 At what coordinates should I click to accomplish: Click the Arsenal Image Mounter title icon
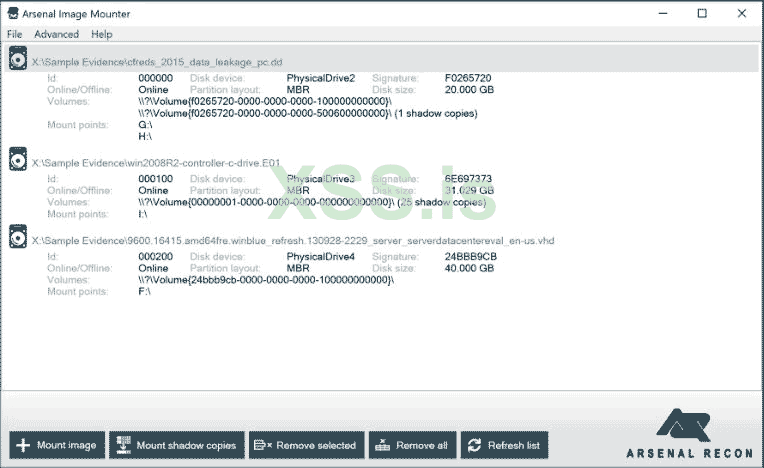tap(13, 14)
